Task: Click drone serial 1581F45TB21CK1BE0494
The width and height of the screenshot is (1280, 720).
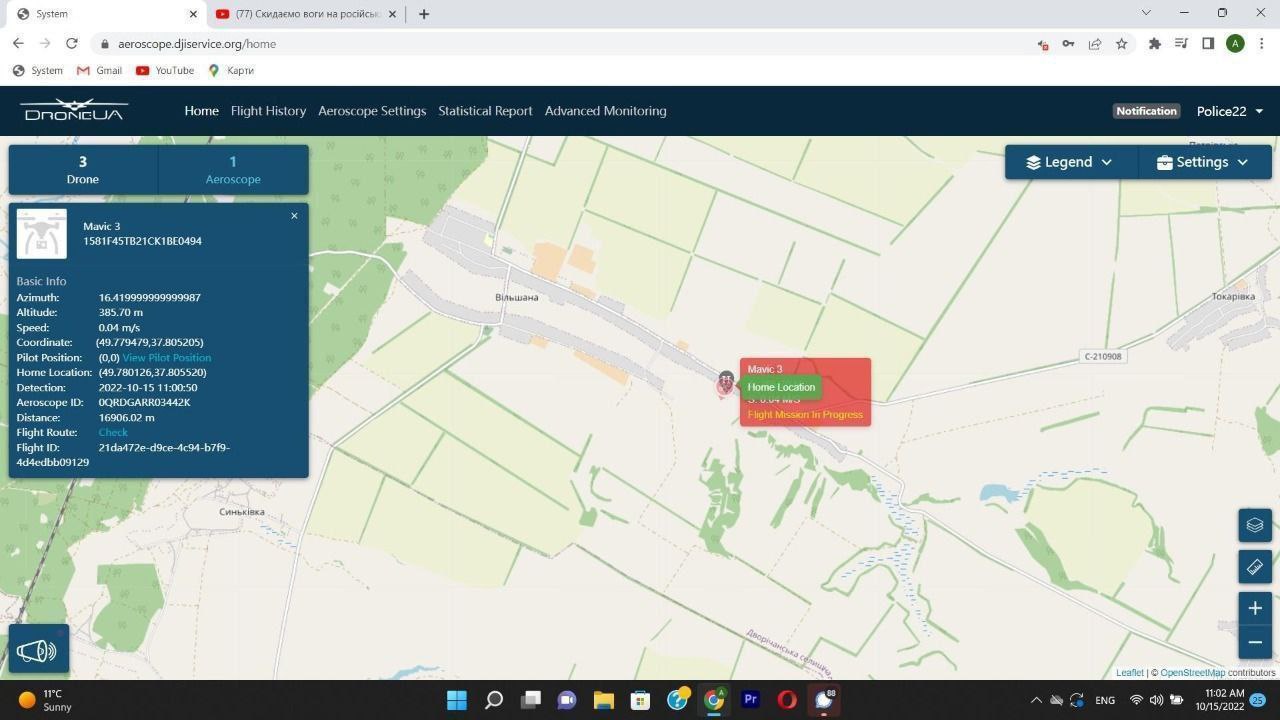Action: pyautogui.click(x=142, y=241)
